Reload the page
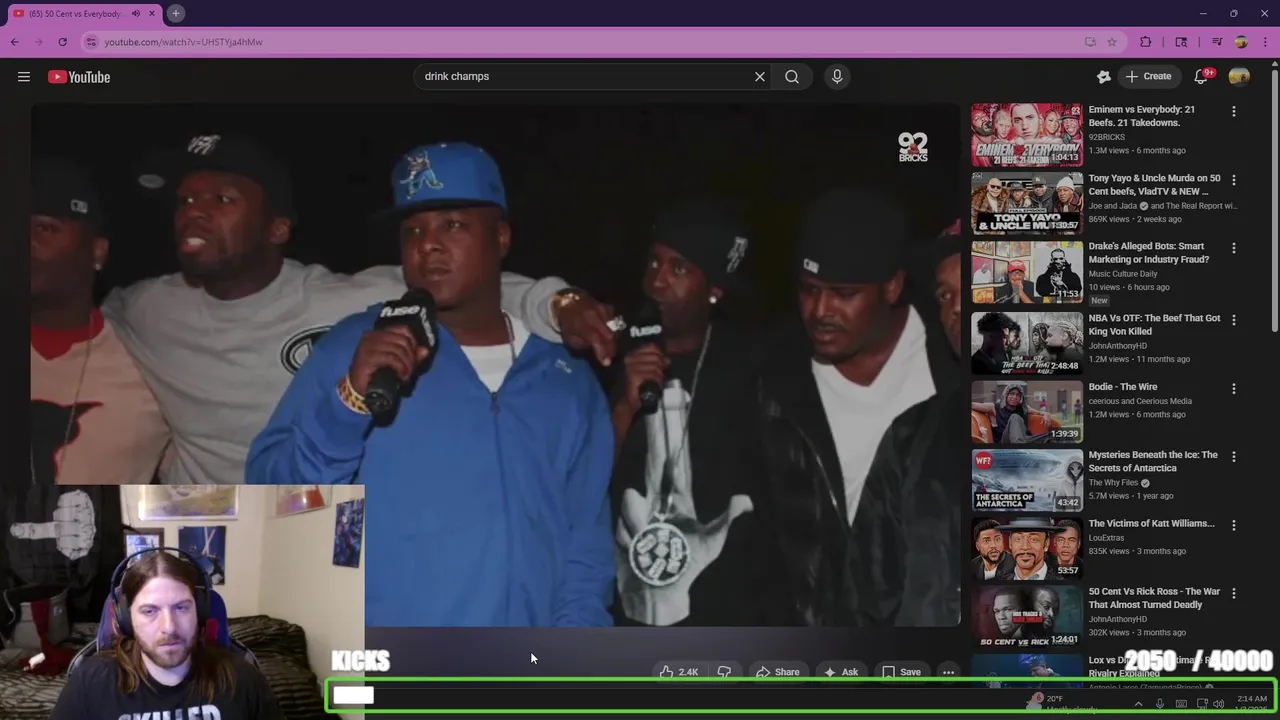The width and height of the screenshot is (1280, 720). [x=62, y=42]
